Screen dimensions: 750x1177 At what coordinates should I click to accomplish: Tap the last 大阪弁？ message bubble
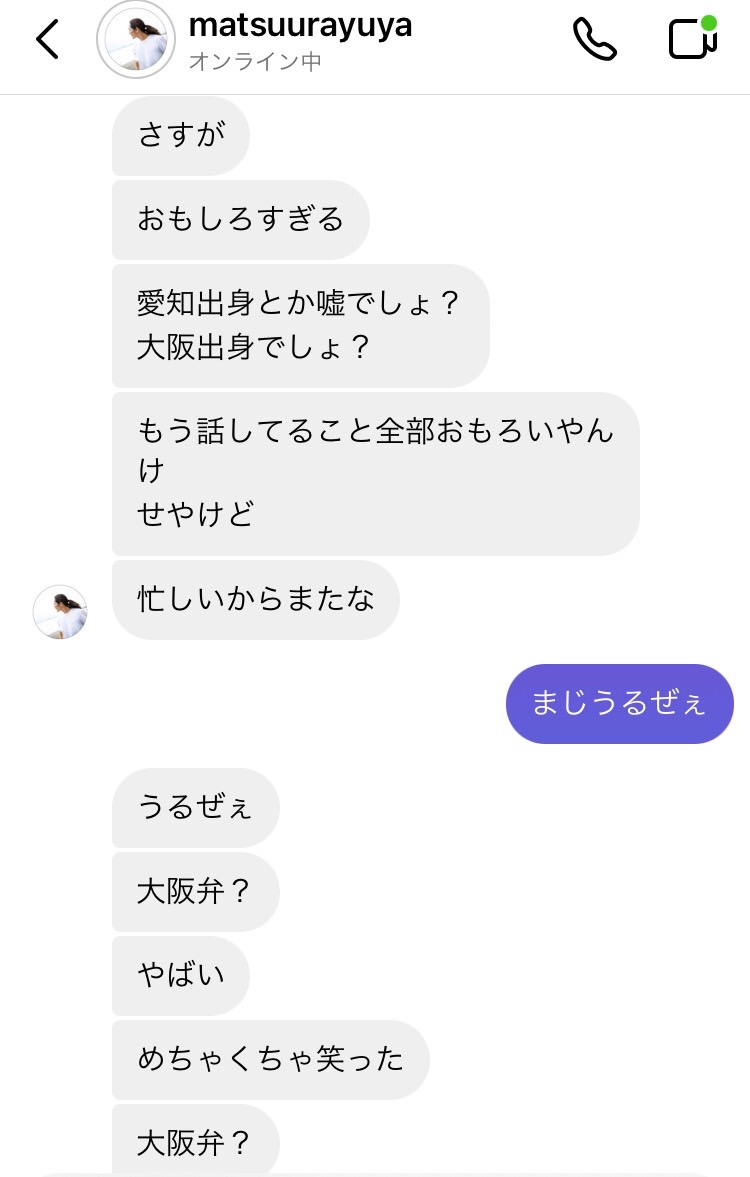click(195, 1141)
